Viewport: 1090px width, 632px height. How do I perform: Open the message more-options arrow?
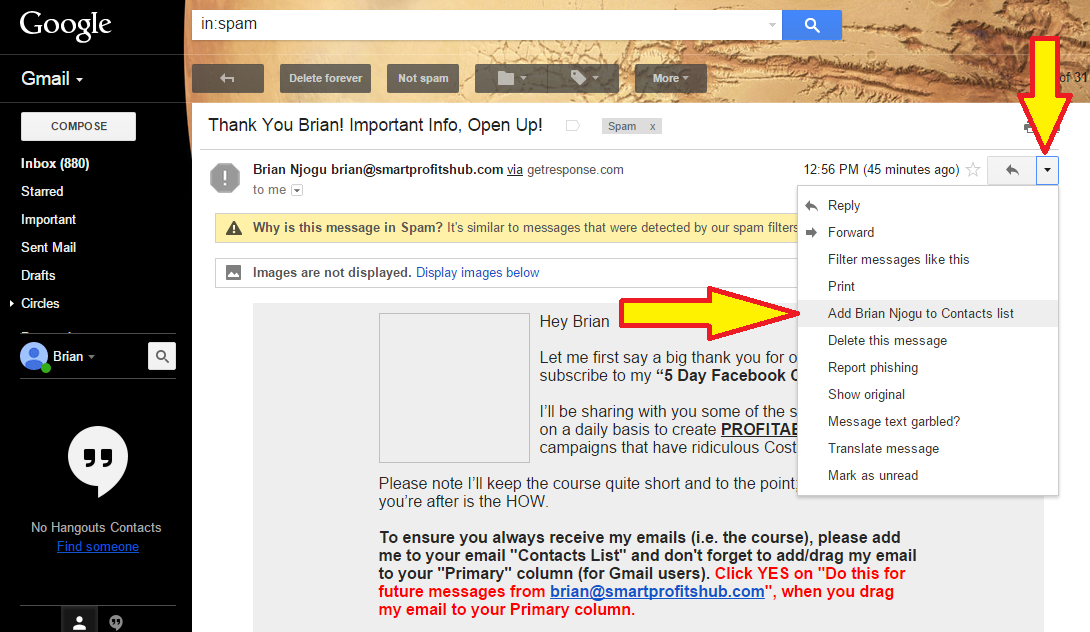1047,170
